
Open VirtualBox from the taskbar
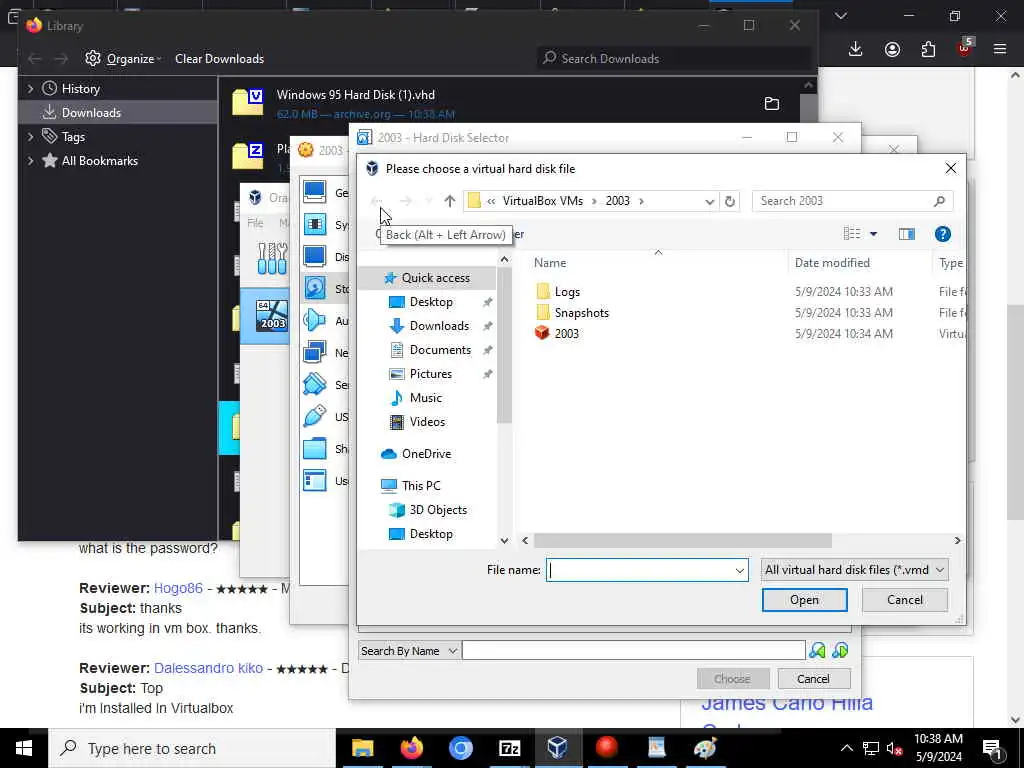[x=557, y=748]
